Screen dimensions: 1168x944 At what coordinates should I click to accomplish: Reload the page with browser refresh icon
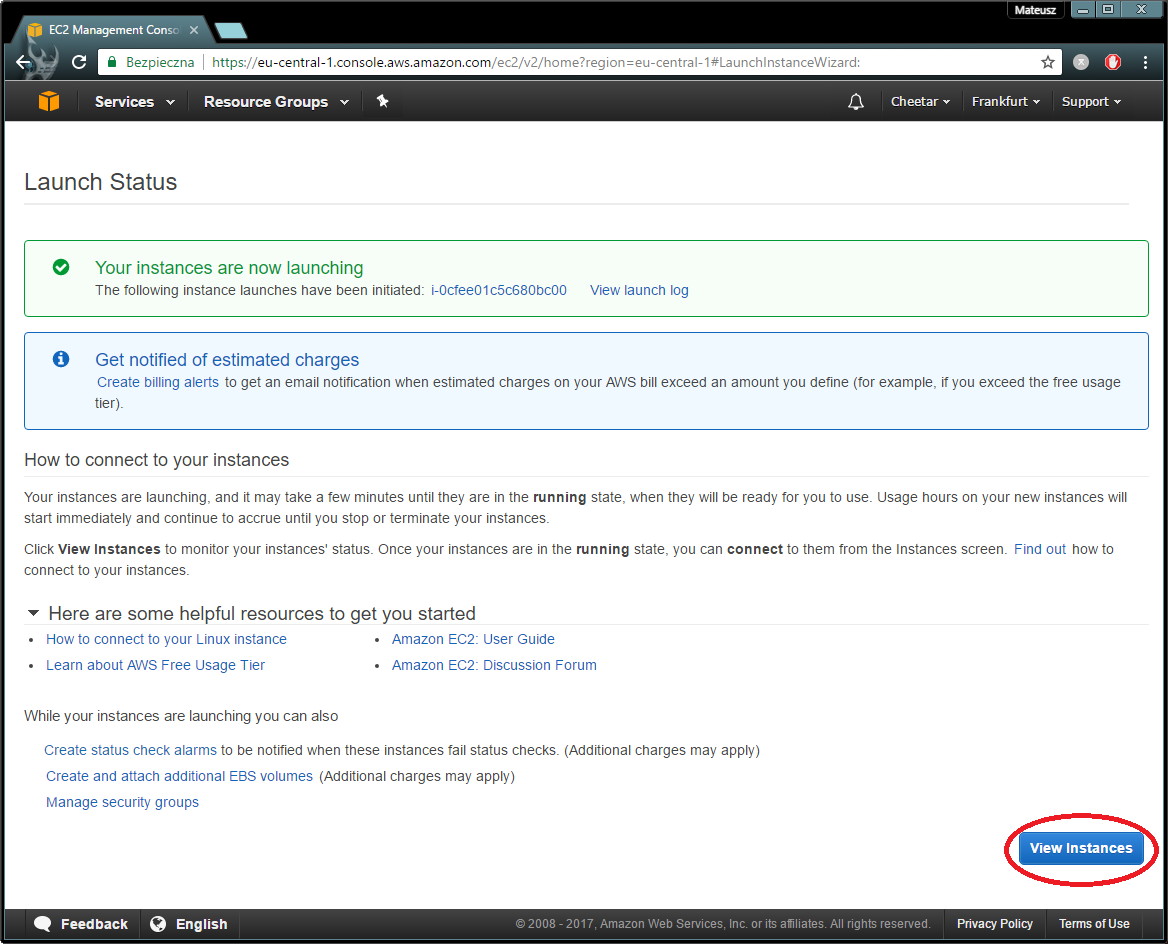pyautogui.click(x=79, y=62)
